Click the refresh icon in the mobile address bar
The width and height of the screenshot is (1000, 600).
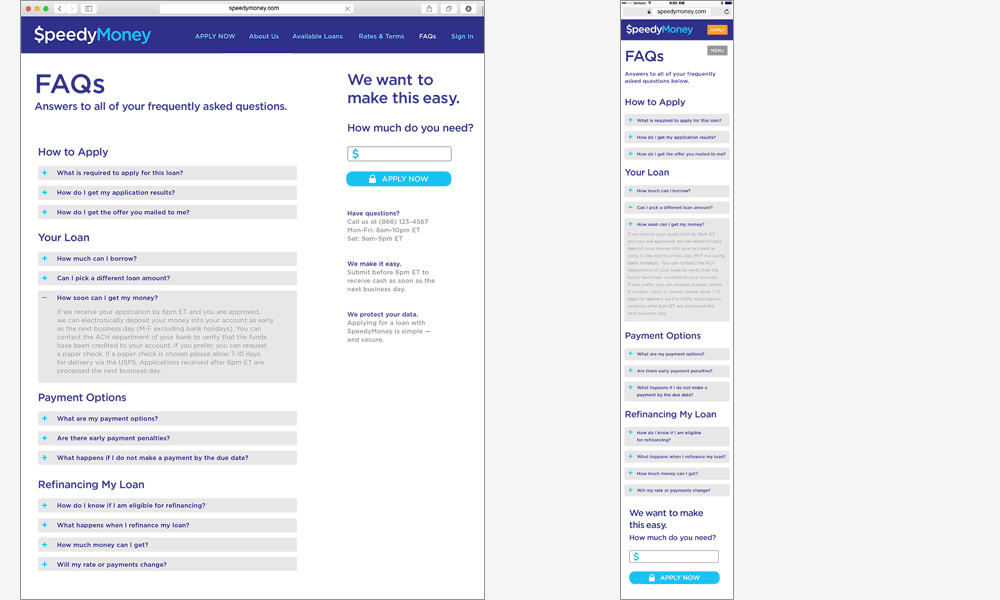727,11
